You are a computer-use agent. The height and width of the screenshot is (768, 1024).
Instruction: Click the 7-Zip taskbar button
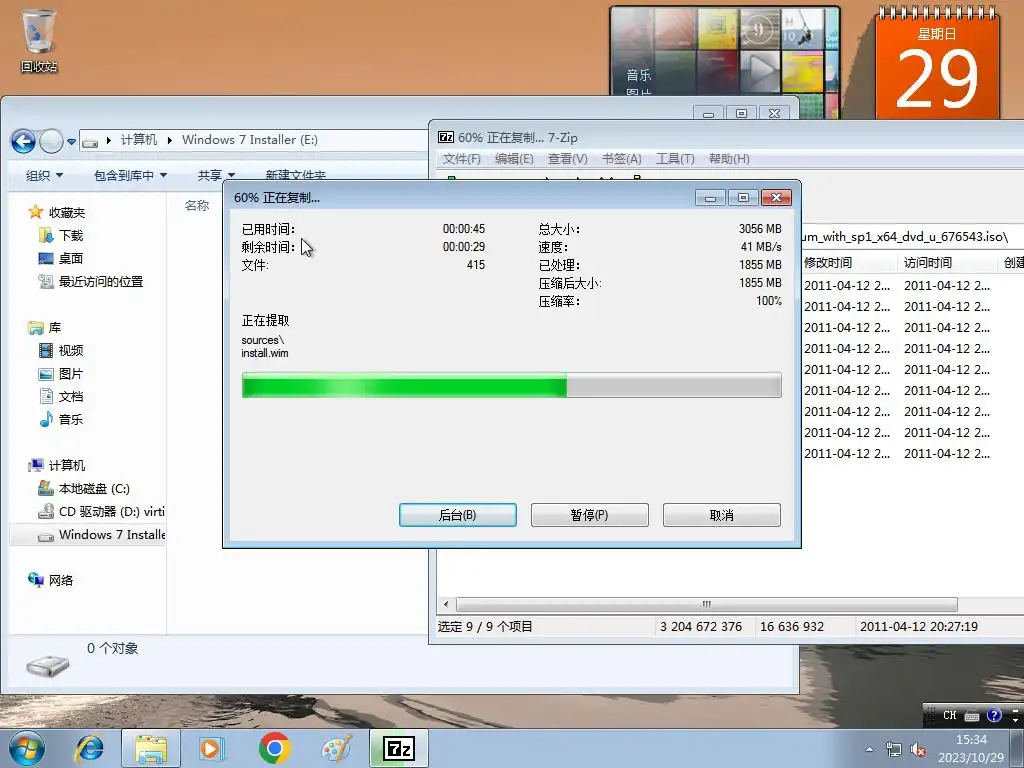tap(399, 748)
